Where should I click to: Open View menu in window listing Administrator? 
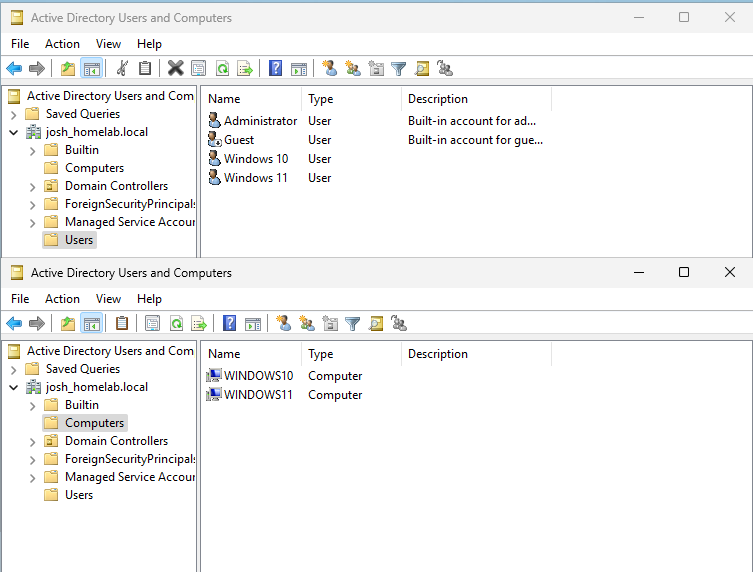click(x=108, y=44)
